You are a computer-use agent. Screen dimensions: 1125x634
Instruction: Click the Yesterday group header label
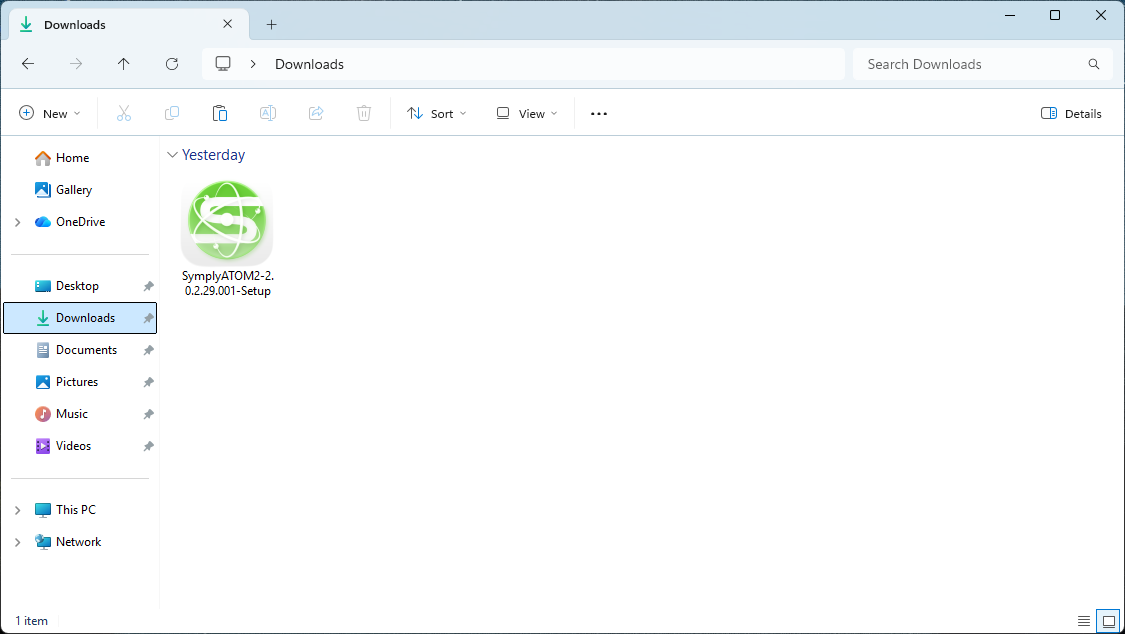(213, 155)
